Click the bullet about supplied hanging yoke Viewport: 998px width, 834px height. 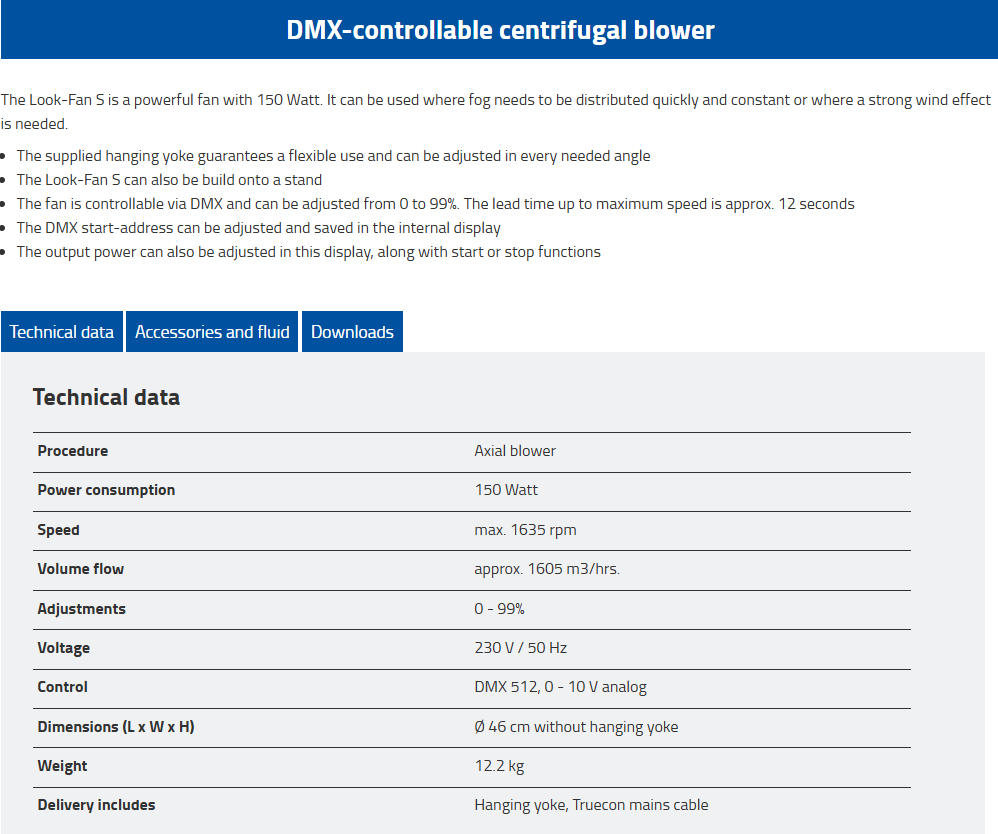(334, 156)
